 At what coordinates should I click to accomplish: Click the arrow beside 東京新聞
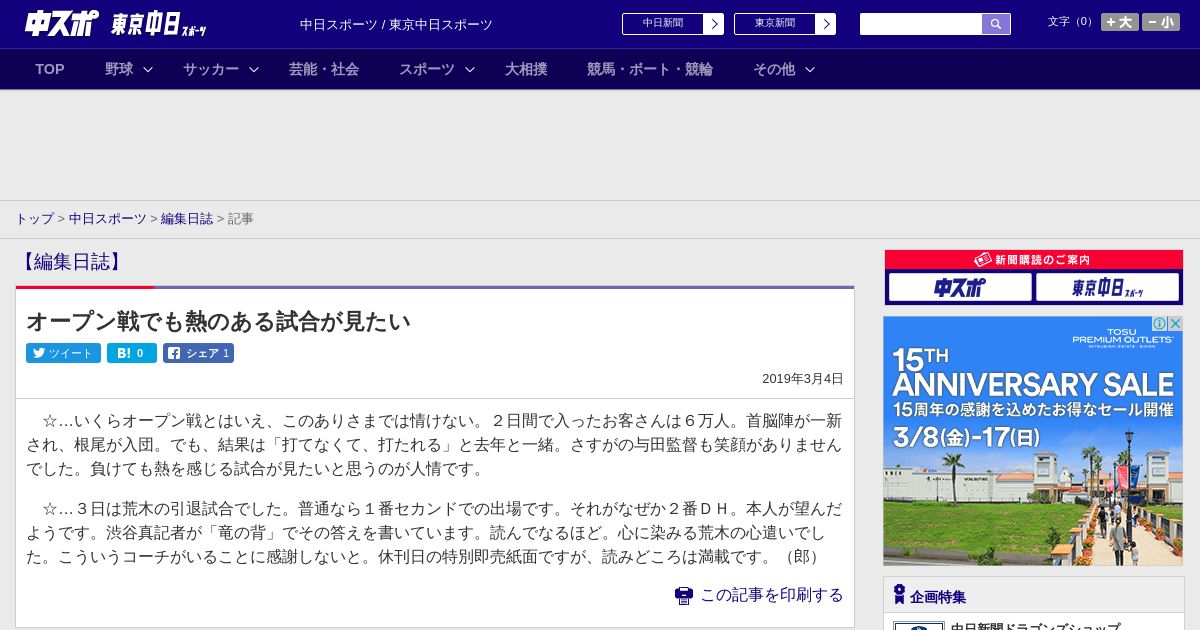(825, 24)
